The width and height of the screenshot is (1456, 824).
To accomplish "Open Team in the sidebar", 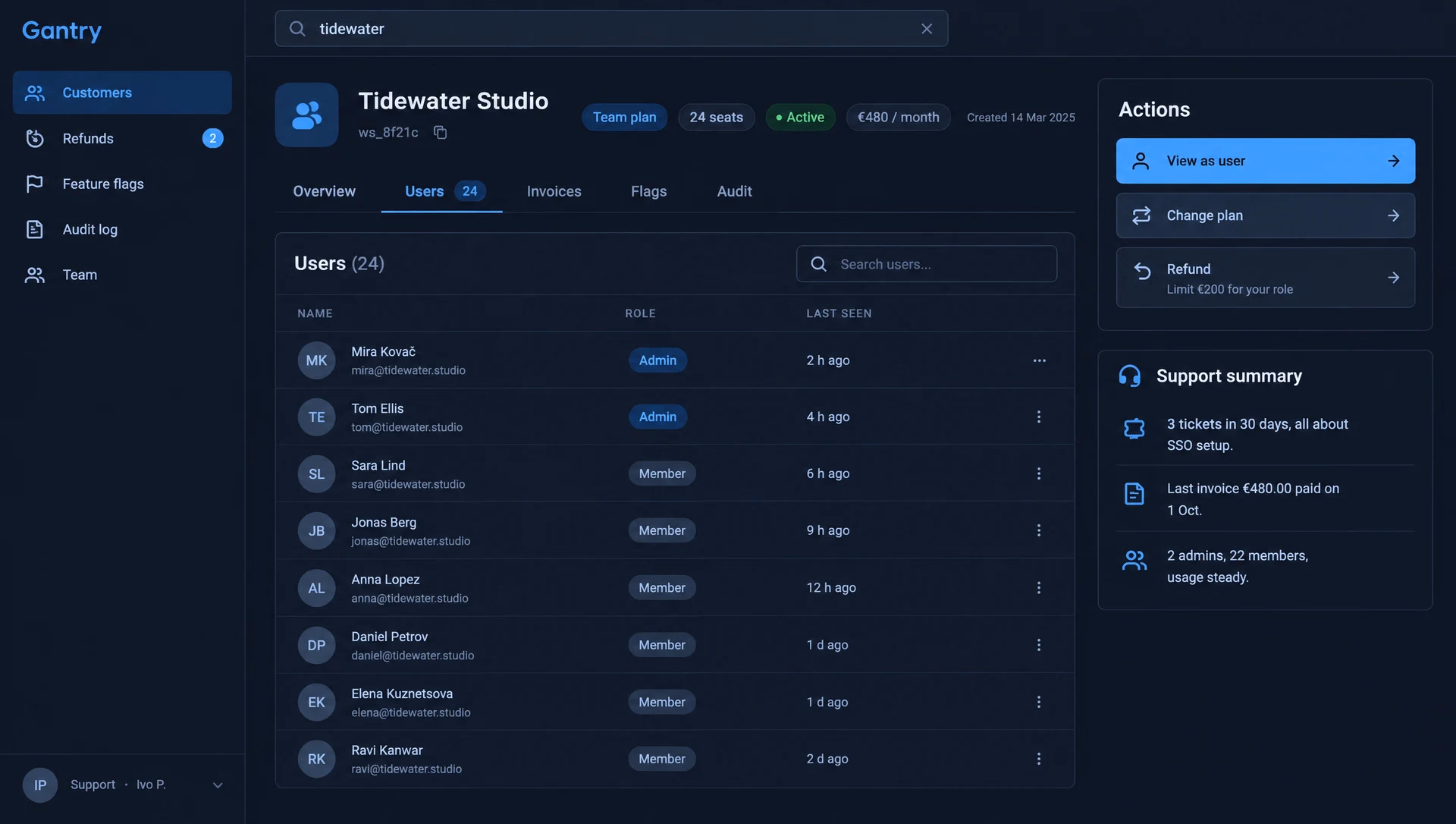I will 122,275.
